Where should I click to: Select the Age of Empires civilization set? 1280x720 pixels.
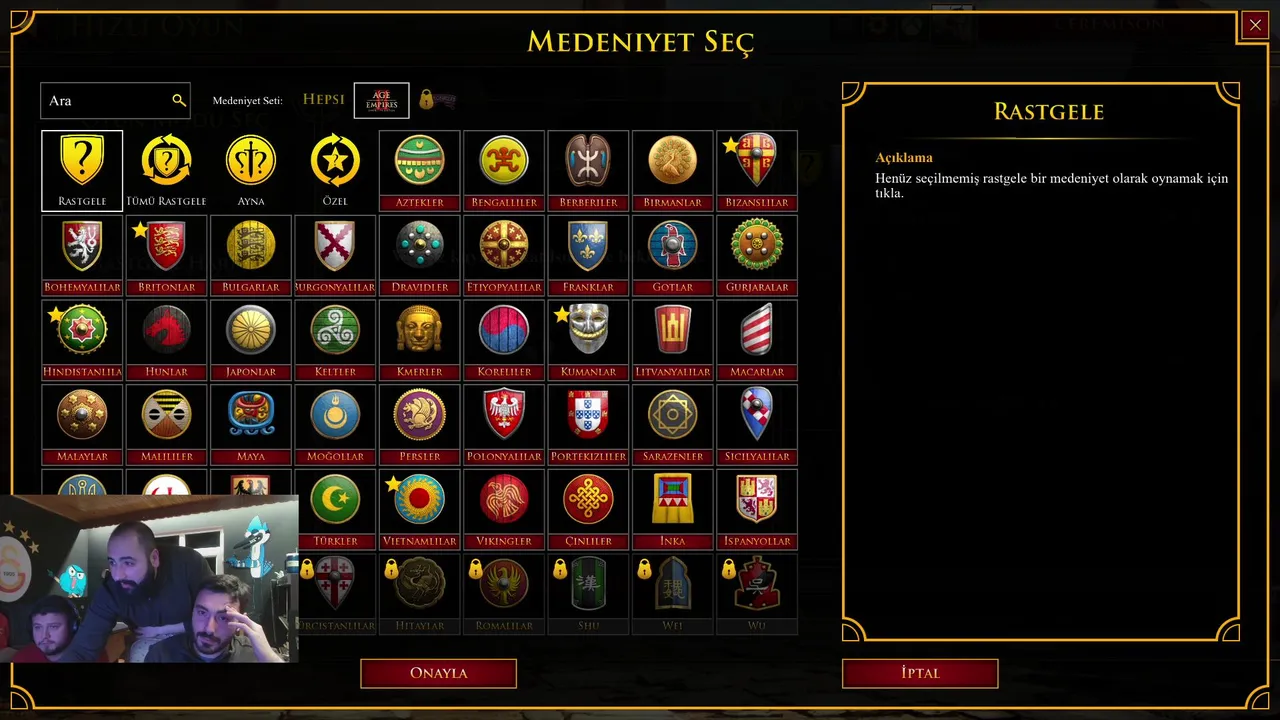(382, 100)
